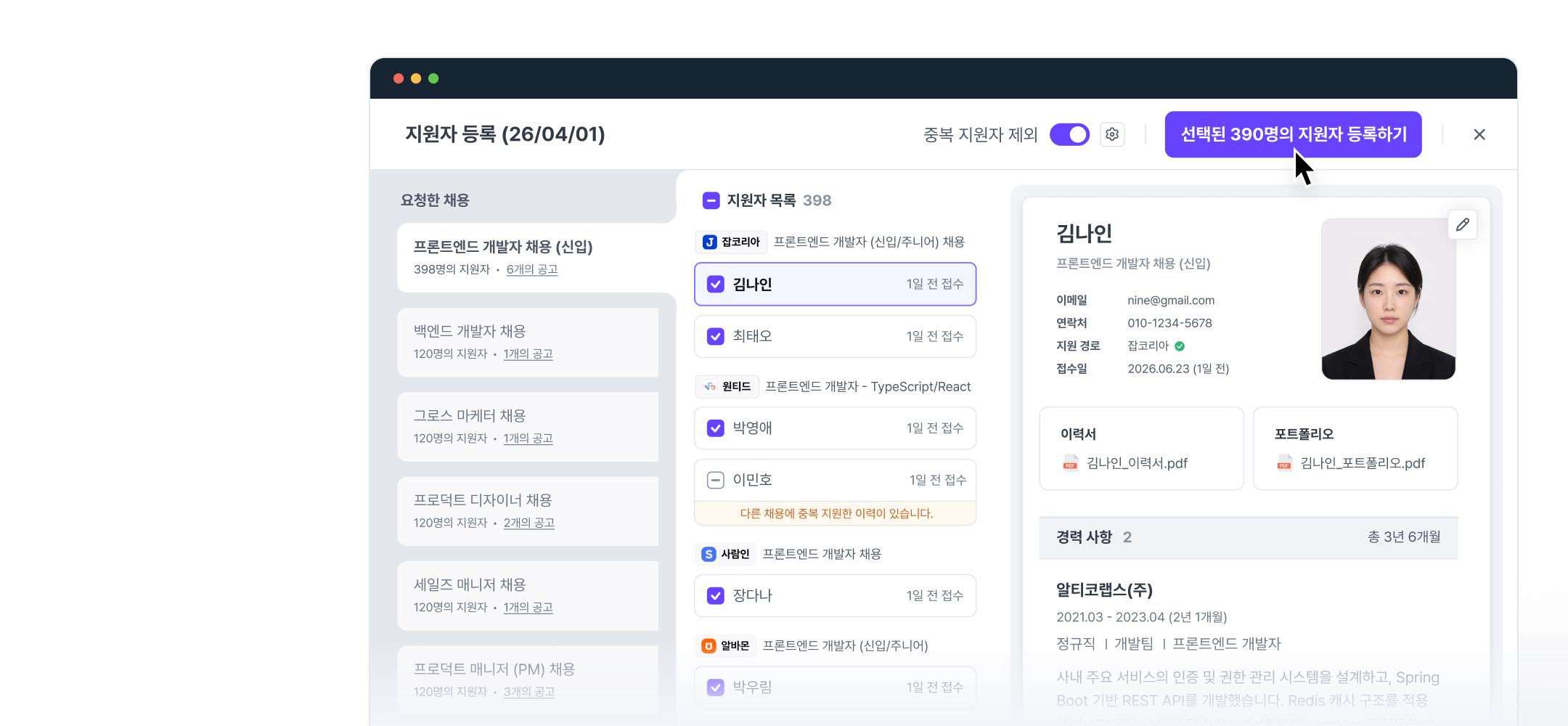This screenshot has height=726, width=1568.
Task: Click 알바몬 posting title 프론트엔드 개발자 (신입/주니어)
Action: point(845,645)
